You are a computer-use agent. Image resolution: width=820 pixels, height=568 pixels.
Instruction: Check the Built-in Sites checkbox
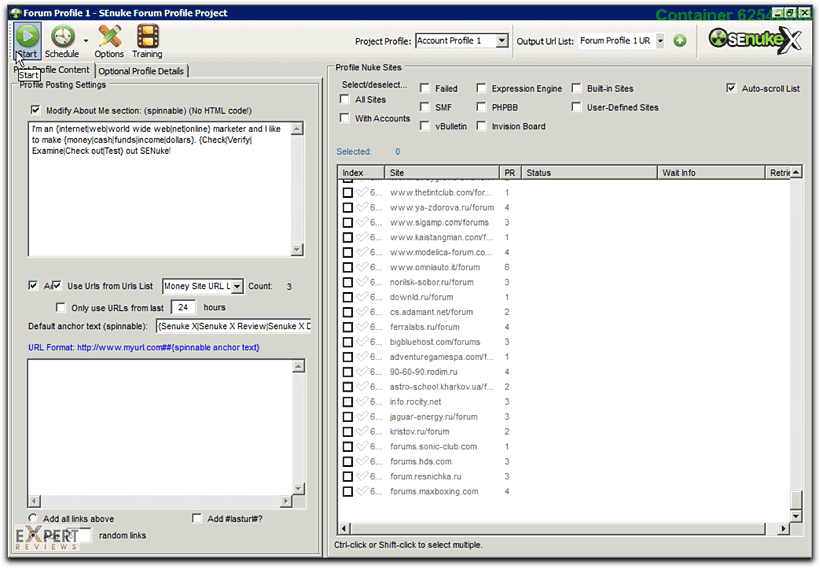click(576, 88)
